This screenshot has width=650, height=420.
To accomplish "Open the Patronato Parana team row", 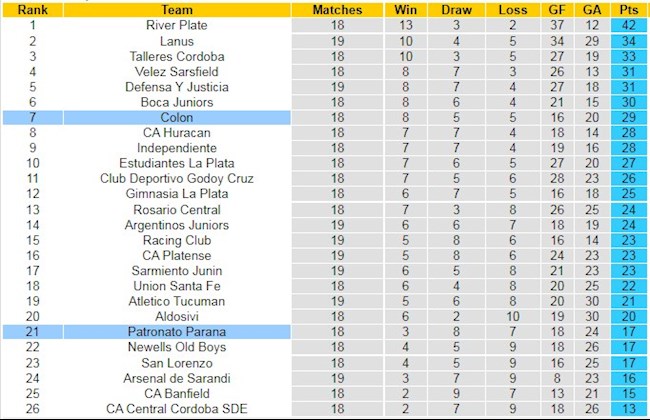I will point(177,332).
